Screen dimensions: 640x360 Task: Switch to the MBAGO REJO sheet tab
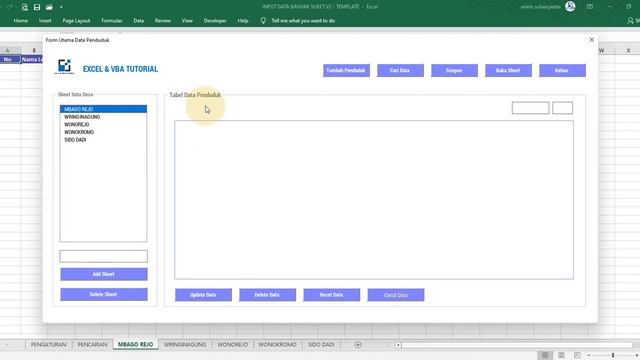[136, 345]
